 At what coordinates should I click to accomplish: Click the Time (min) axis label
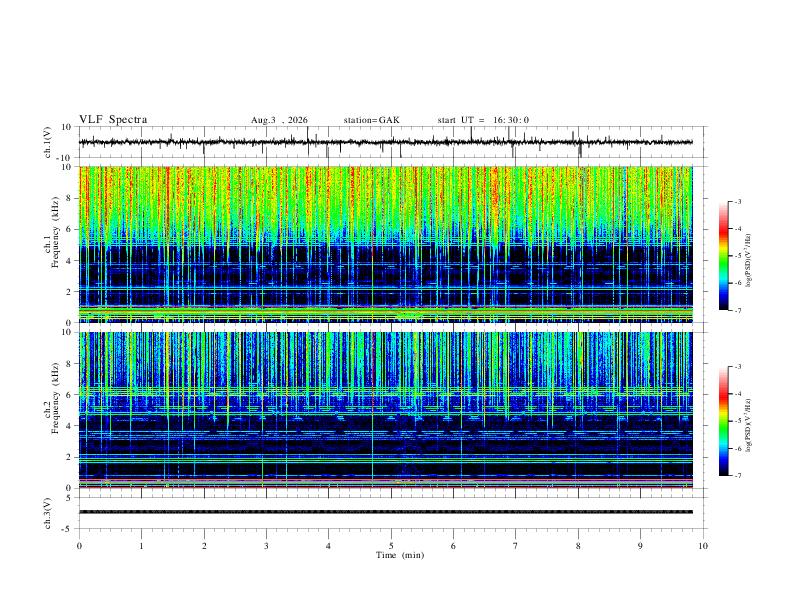(x=400, y=555)
